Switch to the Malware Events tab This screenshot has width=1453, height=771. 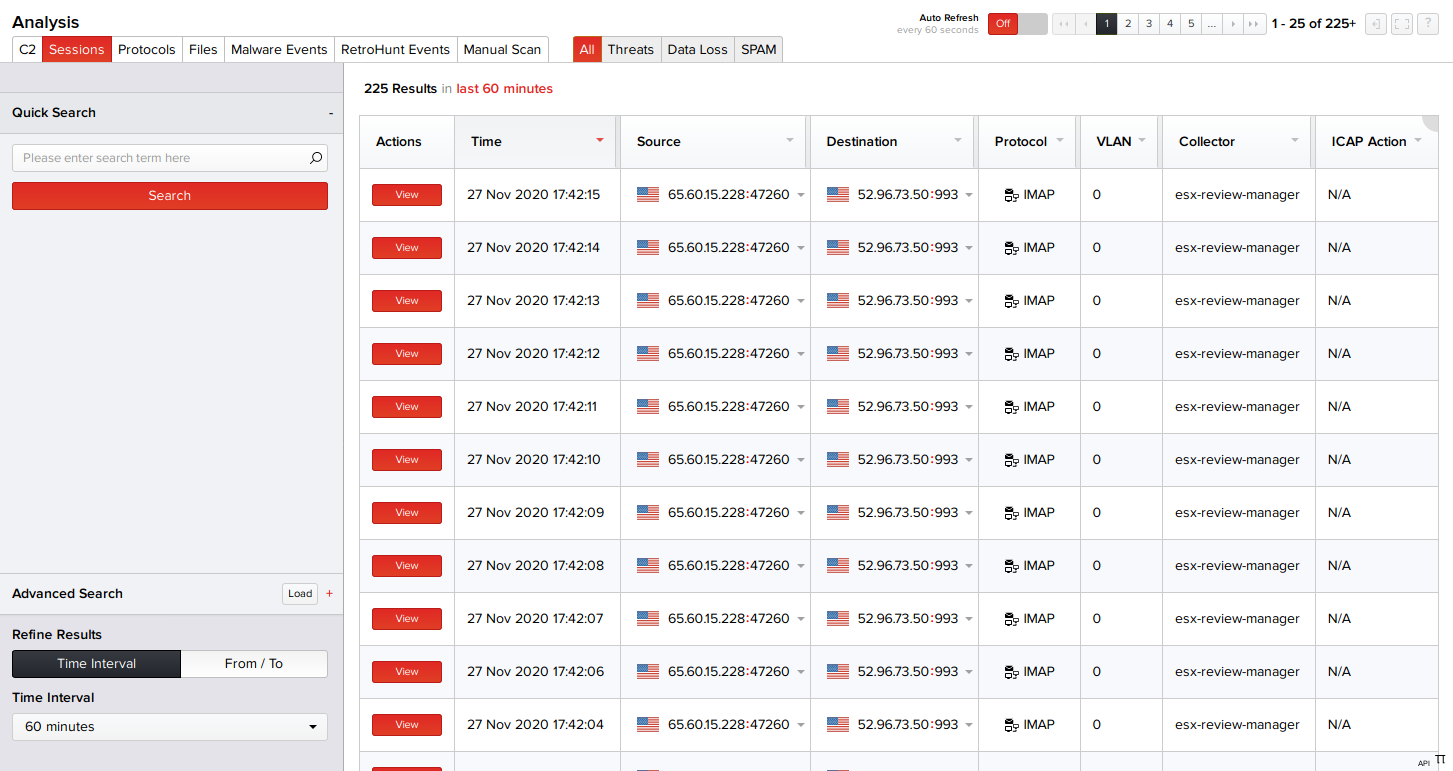[x=279, y=49]
